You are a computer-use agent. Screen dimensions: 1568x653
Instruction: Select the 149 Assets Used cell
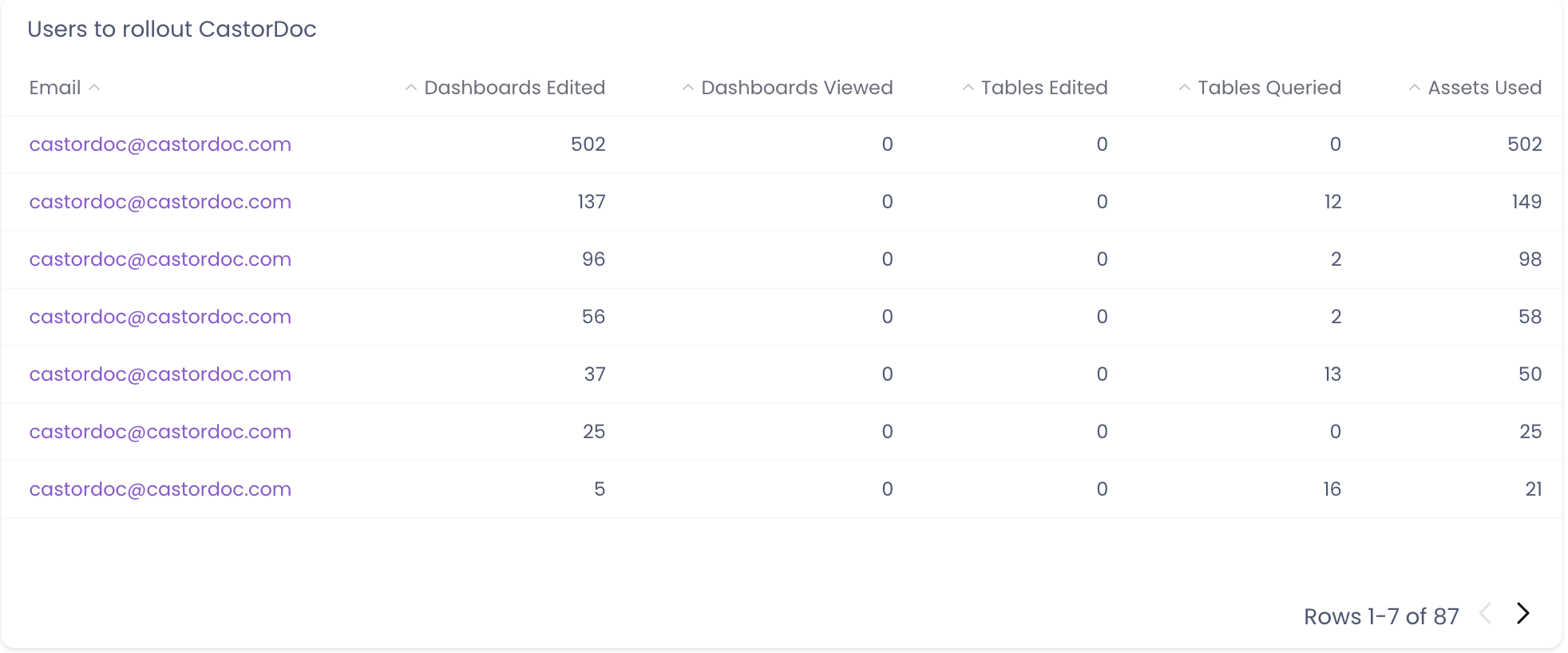(1526, 202)
